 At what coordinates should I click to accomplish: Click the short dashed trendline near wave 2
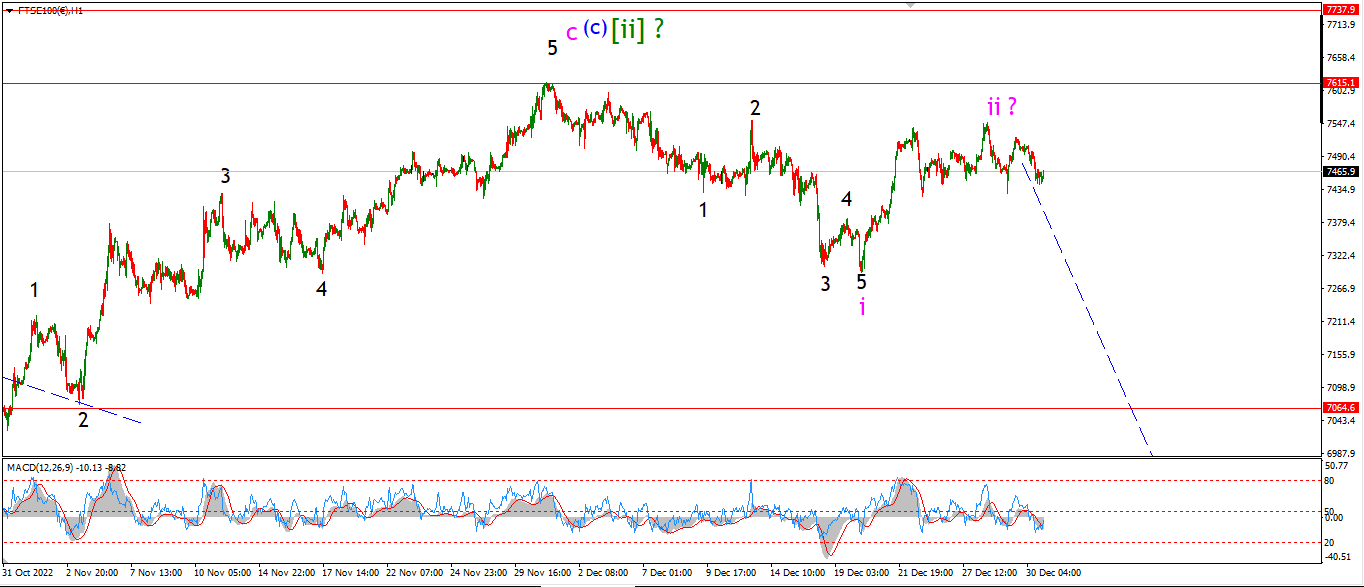click(x=70, y=400)
